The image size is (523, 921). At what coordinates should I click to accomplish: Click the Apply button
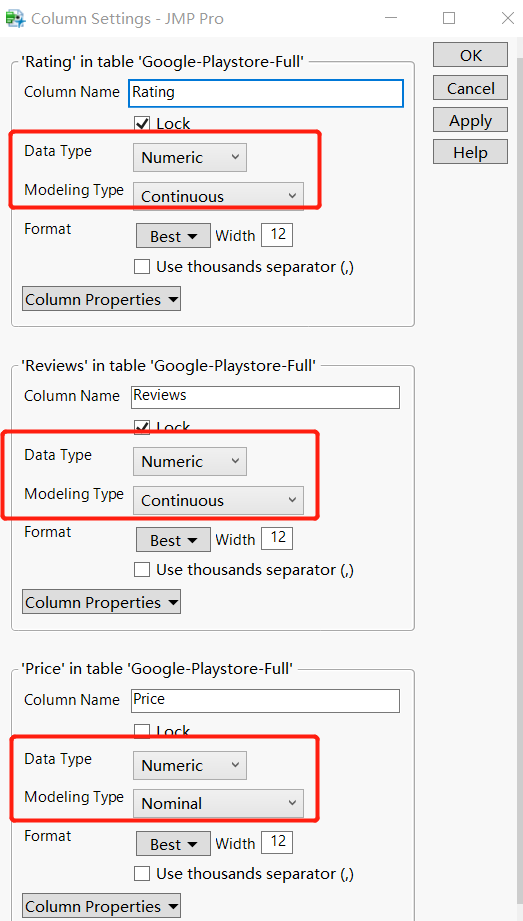click(470, 120)
